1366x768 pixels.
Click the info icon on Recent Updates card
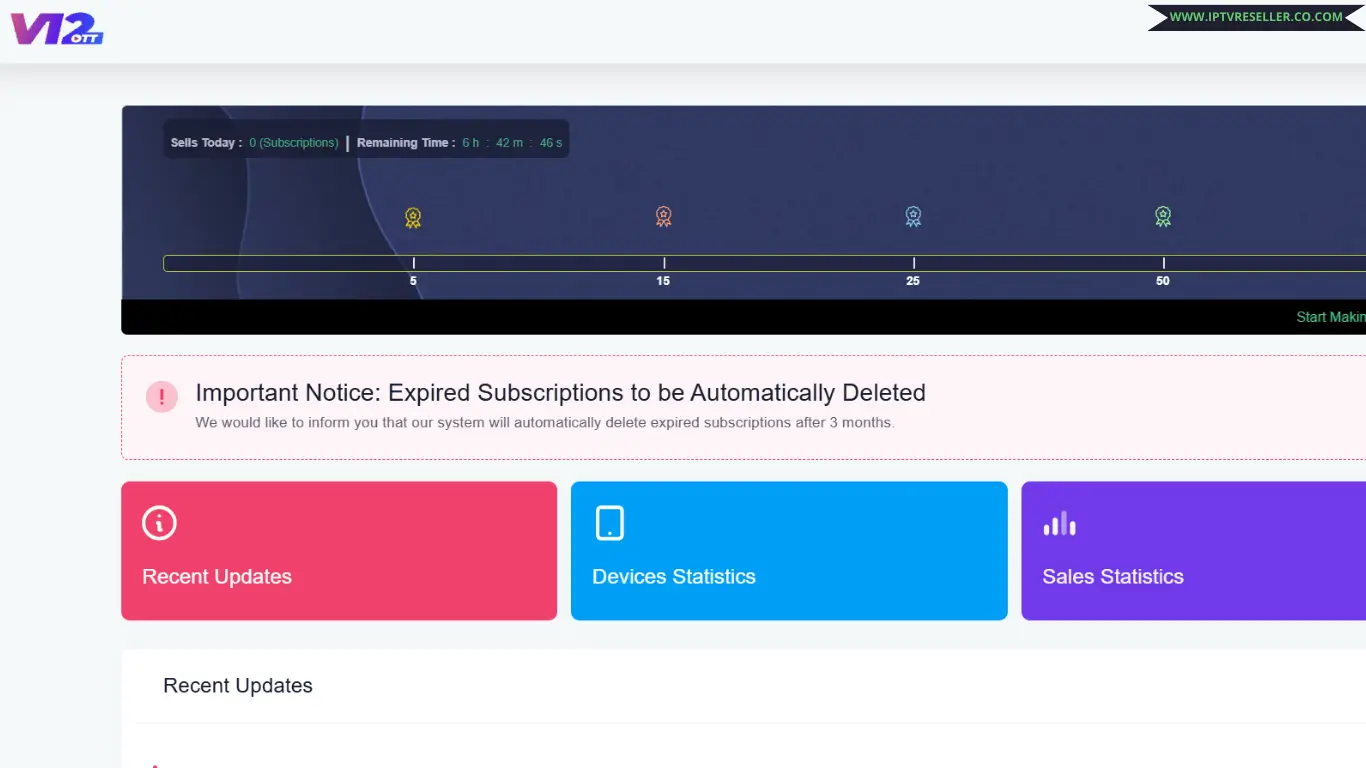(x=159, y=523)
